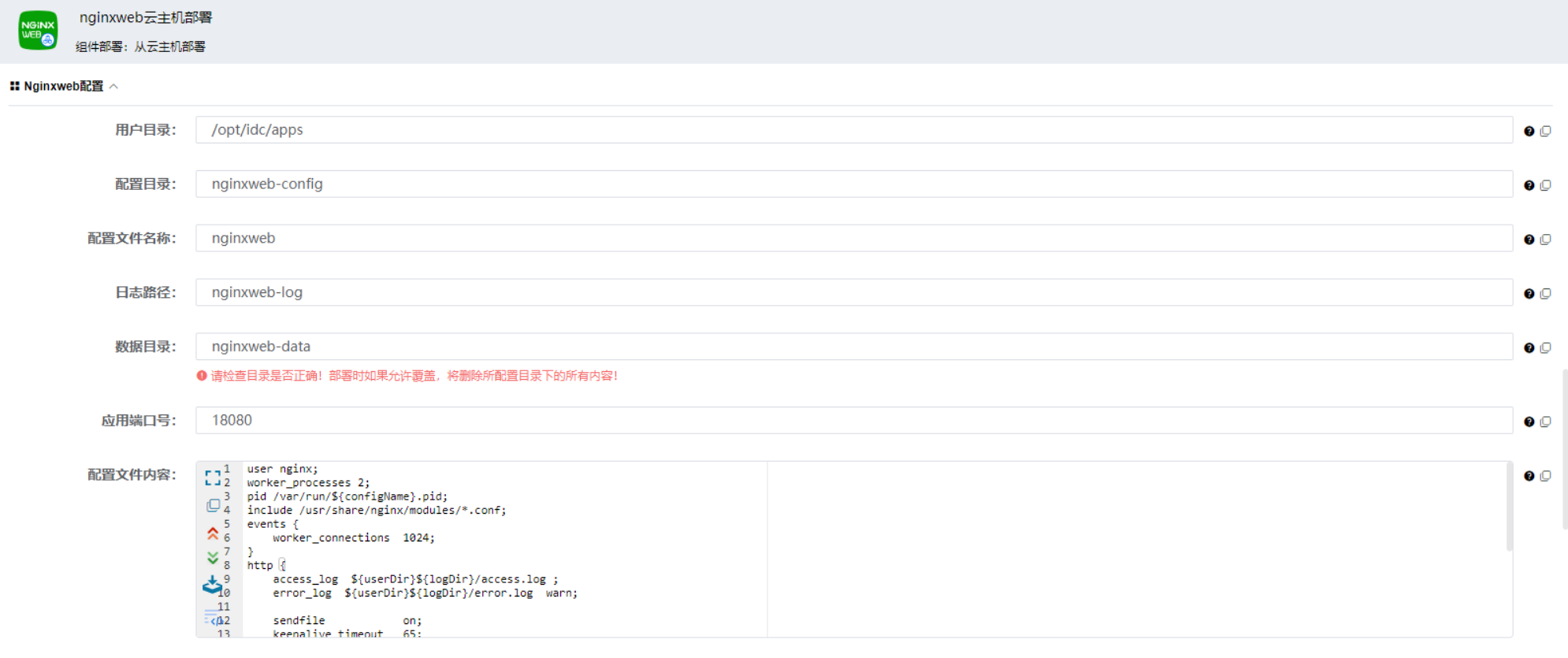The width and height of the screenshot is (1568, 658).
Task: Focus the 用户目录 input /opt/idc/apps
Action: click(854, 130)
